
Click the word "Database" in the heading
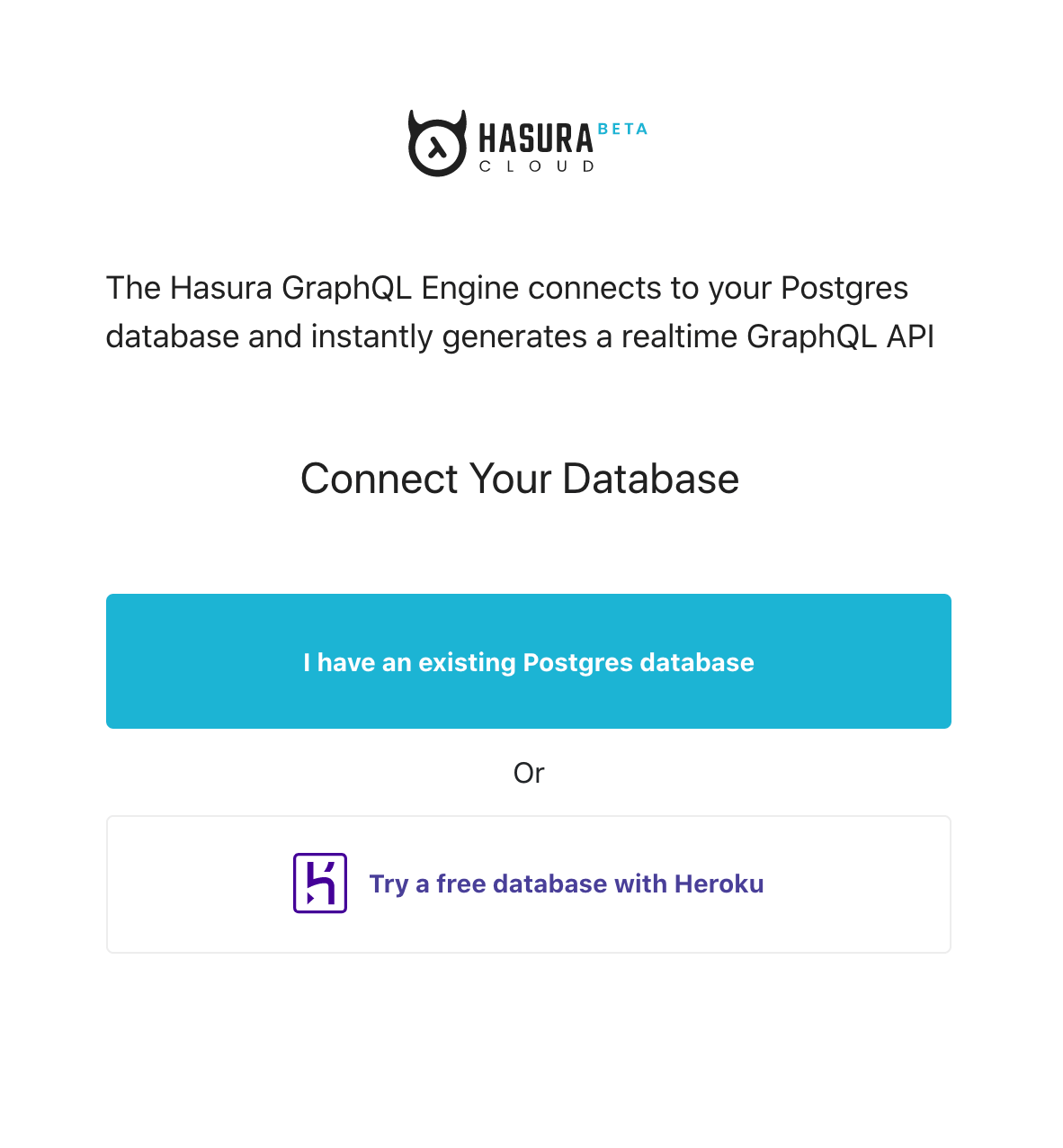point(650,479)
